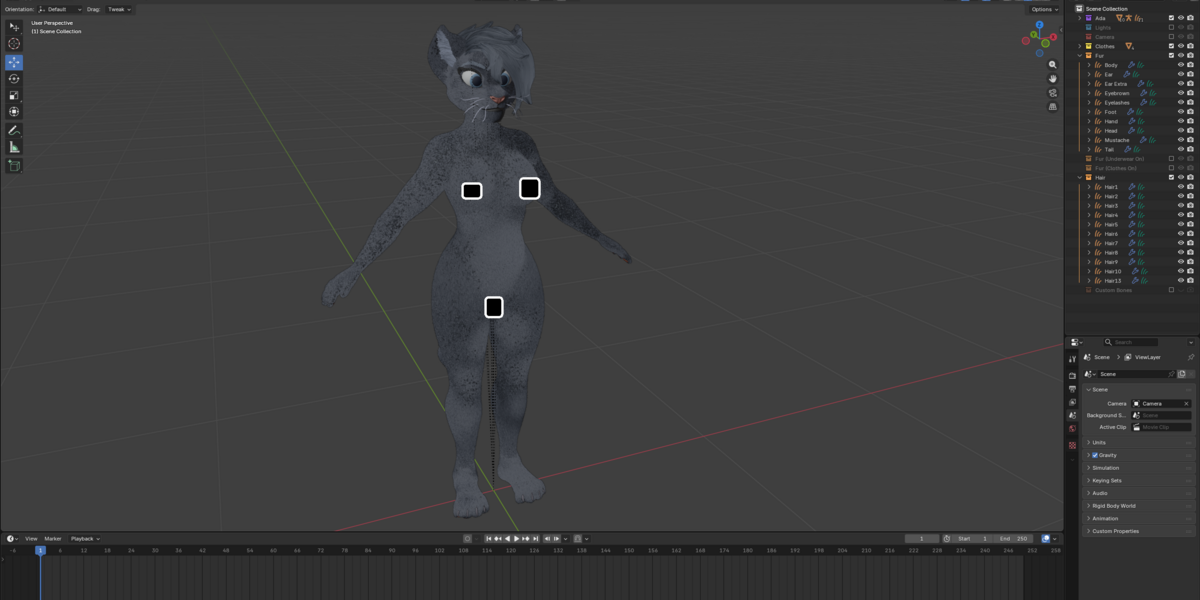The width and height of the screenshot is (1200, 600).
Task: Activate the Rotate tool
Action: tap(14, 79)
